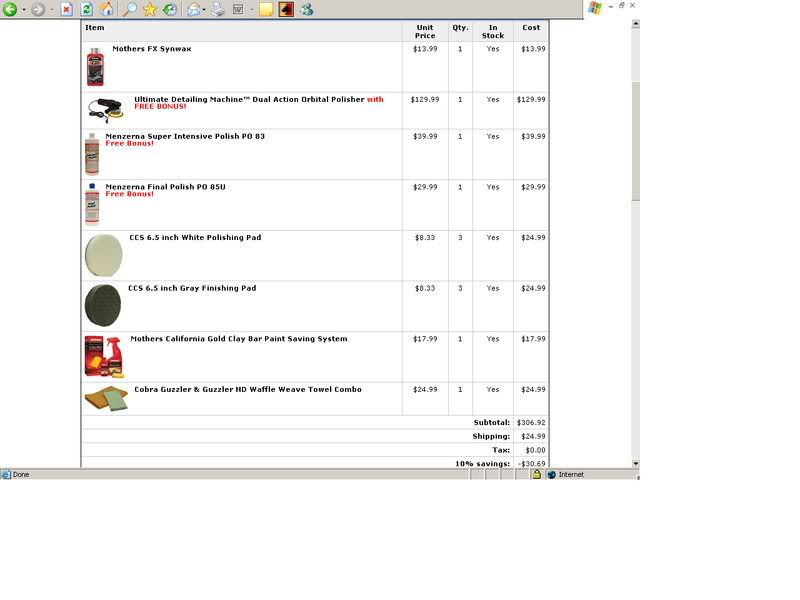800x600 pixels.
Task: Open Search with the magnifier icon
Action: (x=131, y=9)
